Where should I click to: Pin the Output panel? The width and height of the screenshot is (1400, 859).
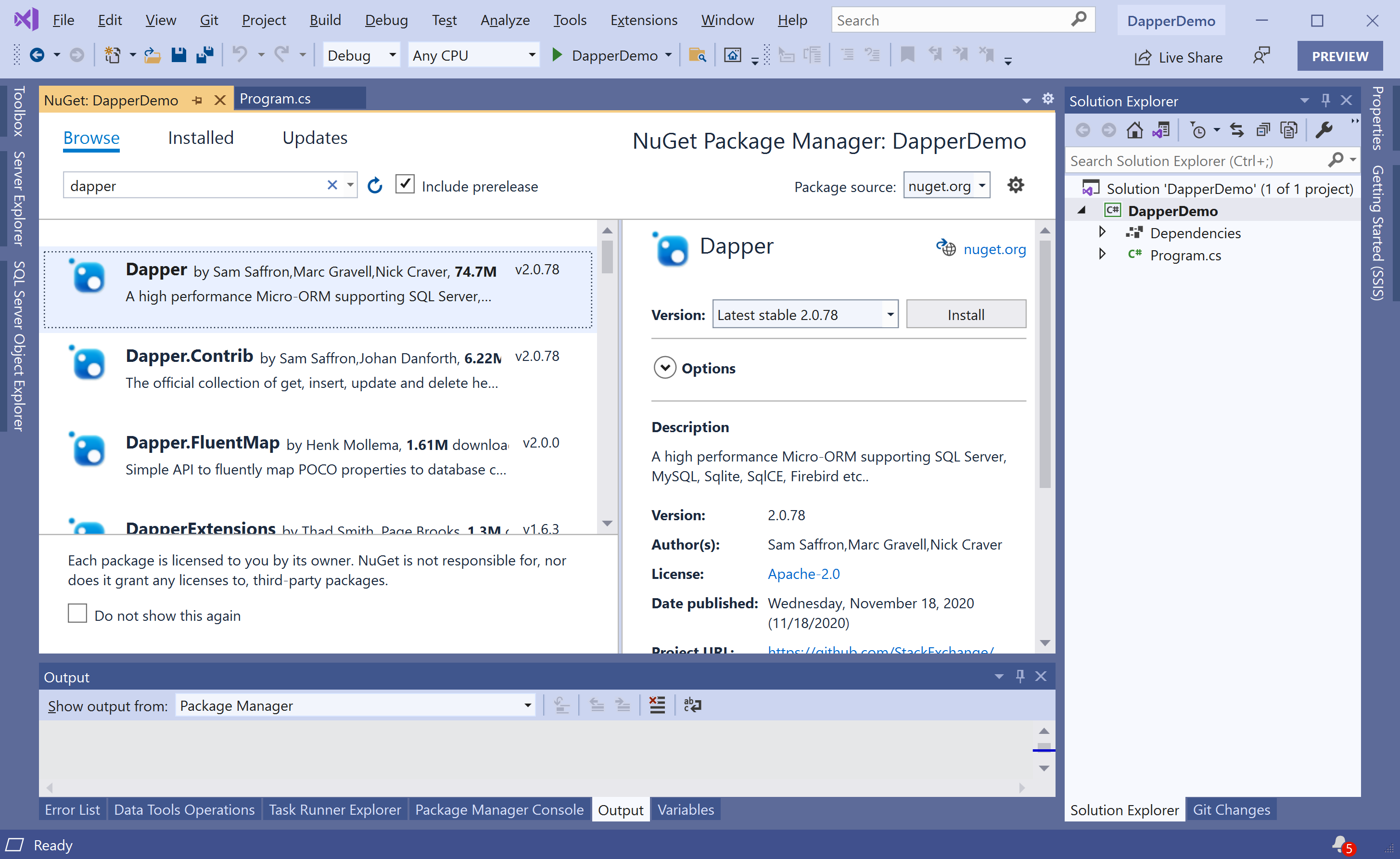(x=1020, y=676)
